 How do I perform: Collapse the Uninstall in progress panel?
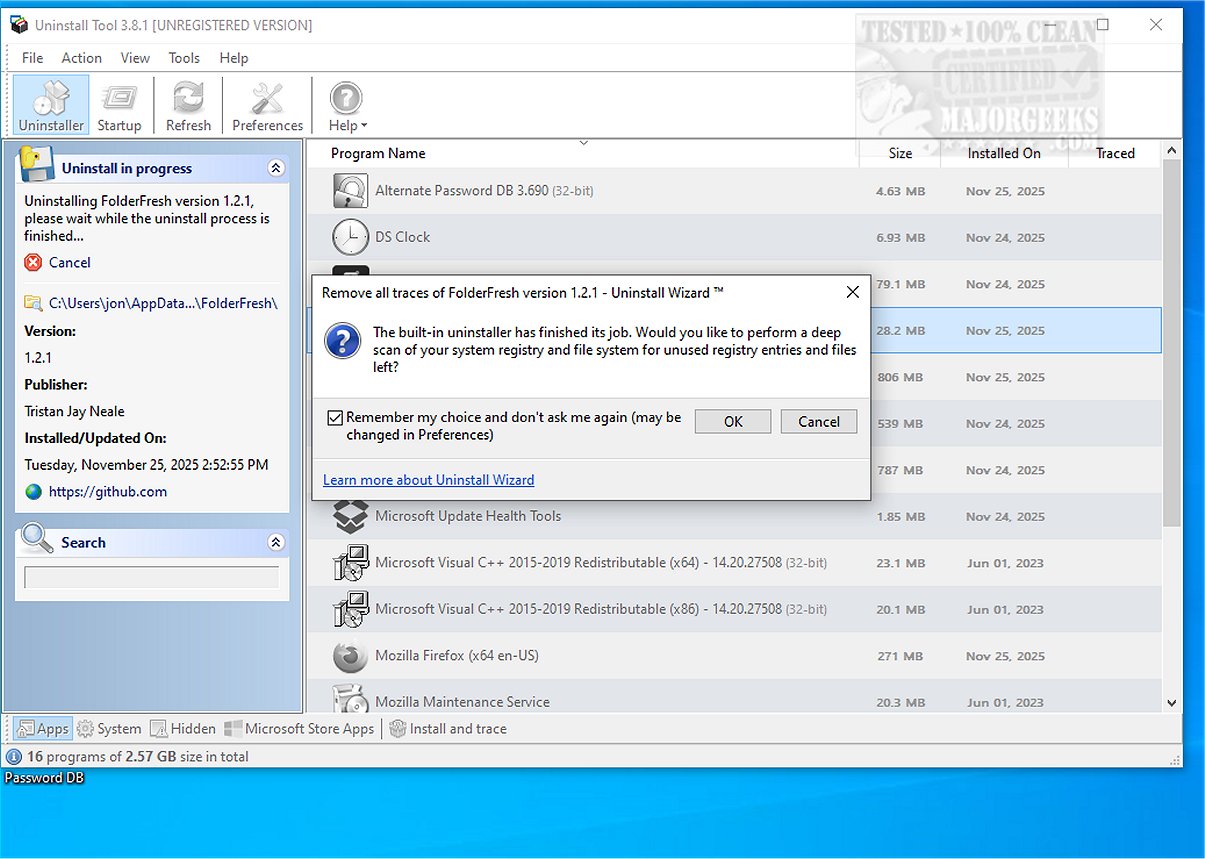(x=276, y=168)
